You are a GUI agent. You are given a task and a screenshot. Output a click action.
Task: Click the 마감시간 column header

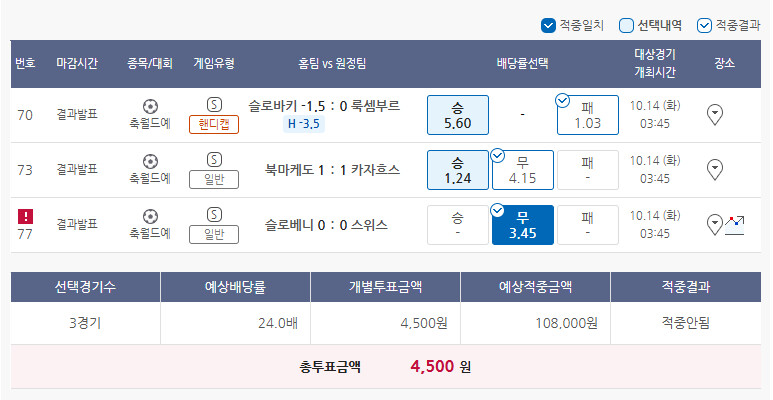(x=77, y=63)
